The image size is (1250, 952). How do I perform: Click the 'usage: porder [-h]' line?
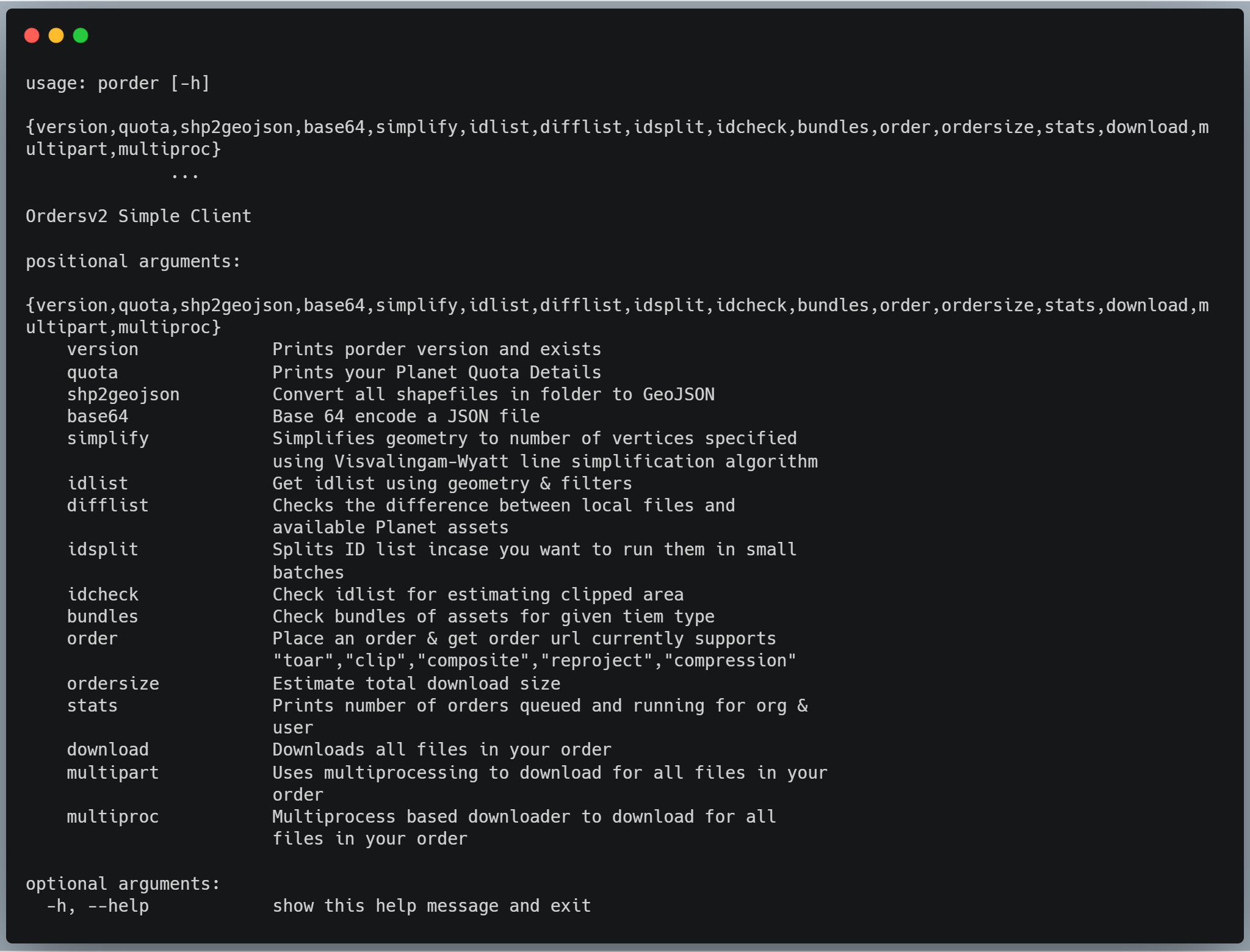pyautogui.click(x=118, y=84)
